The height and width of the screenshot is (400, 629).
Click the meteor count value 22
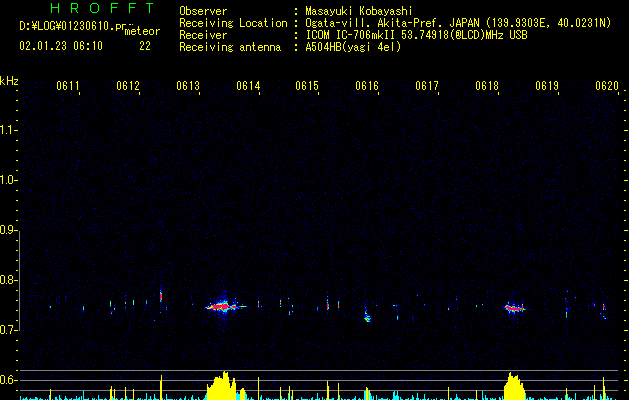[145, 46]
